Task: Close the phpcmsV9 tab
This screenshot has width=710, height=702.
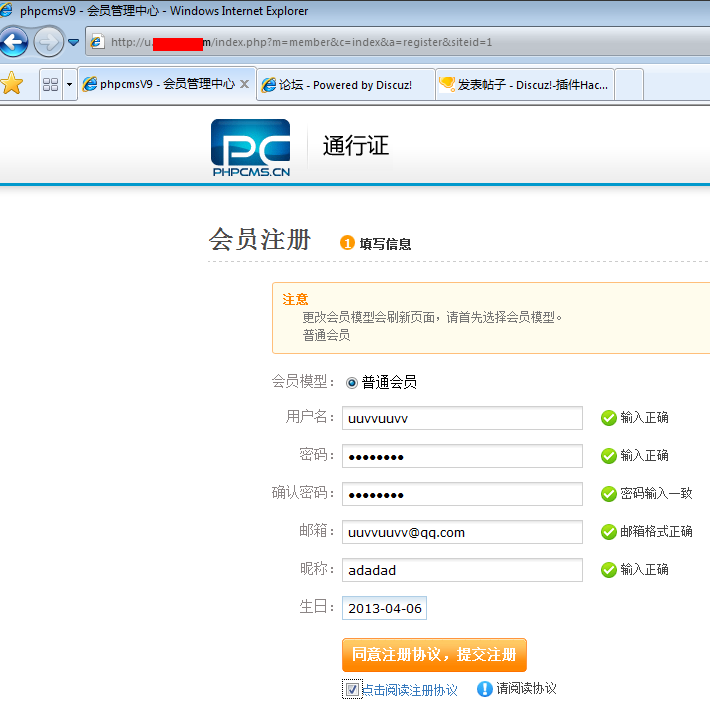Action: tap(245, 84)
